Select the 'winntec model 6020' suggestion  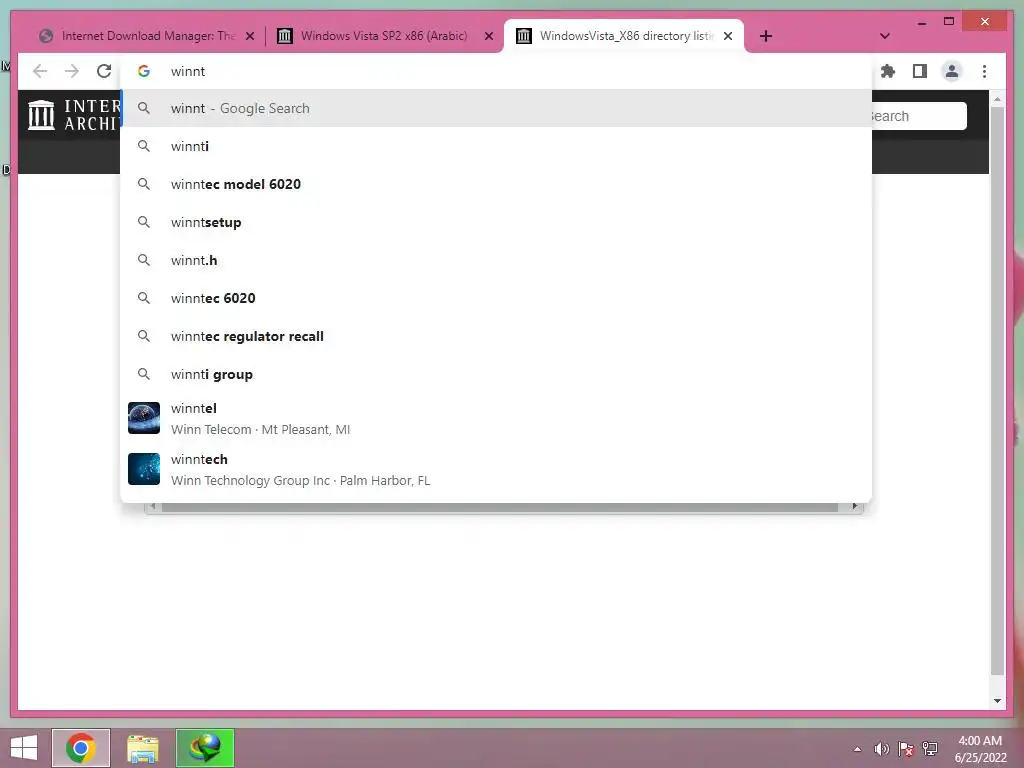[496, 184]
